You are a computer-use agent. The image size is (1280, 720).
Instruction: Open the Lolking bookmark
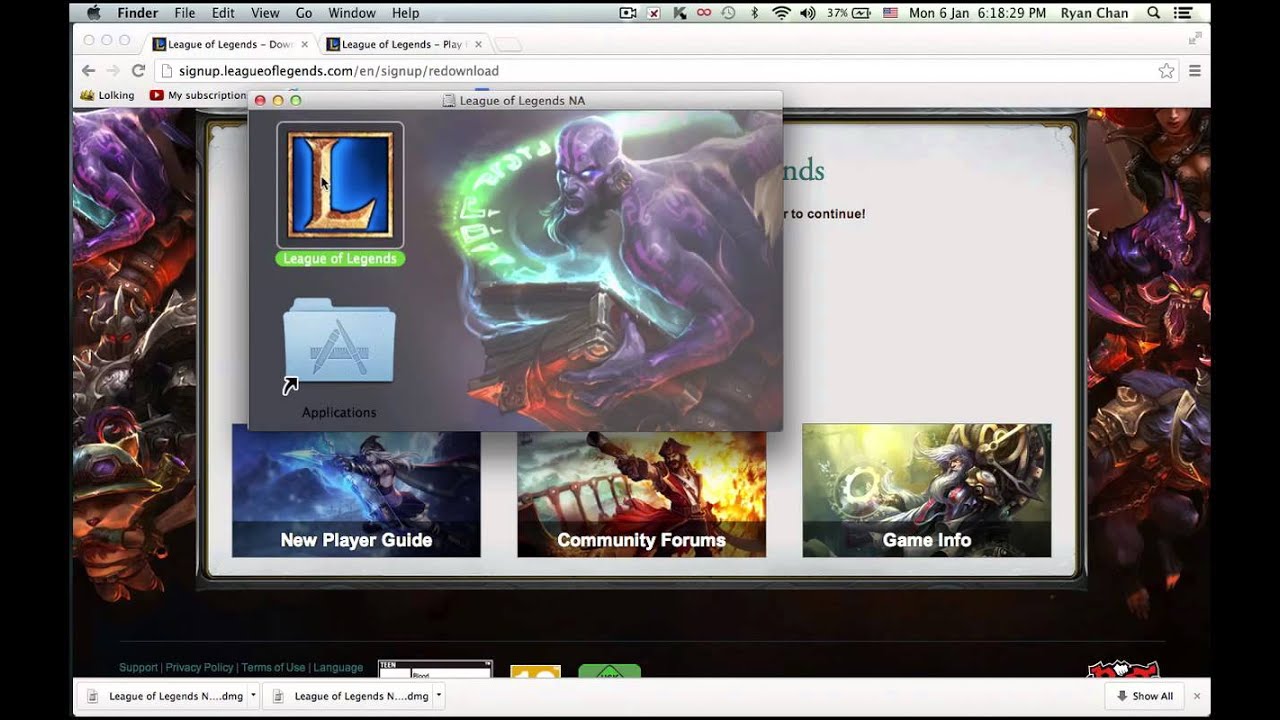(107, 95)
